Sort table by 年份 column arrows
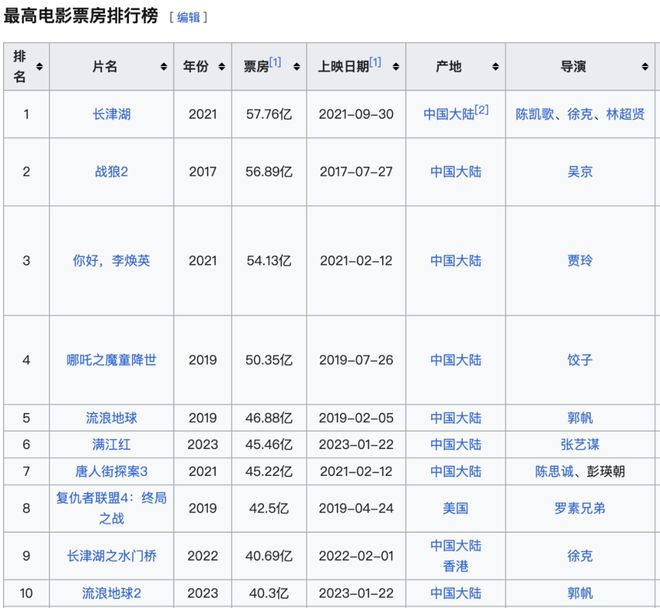 pyautogui.click(x=222, y=67)
